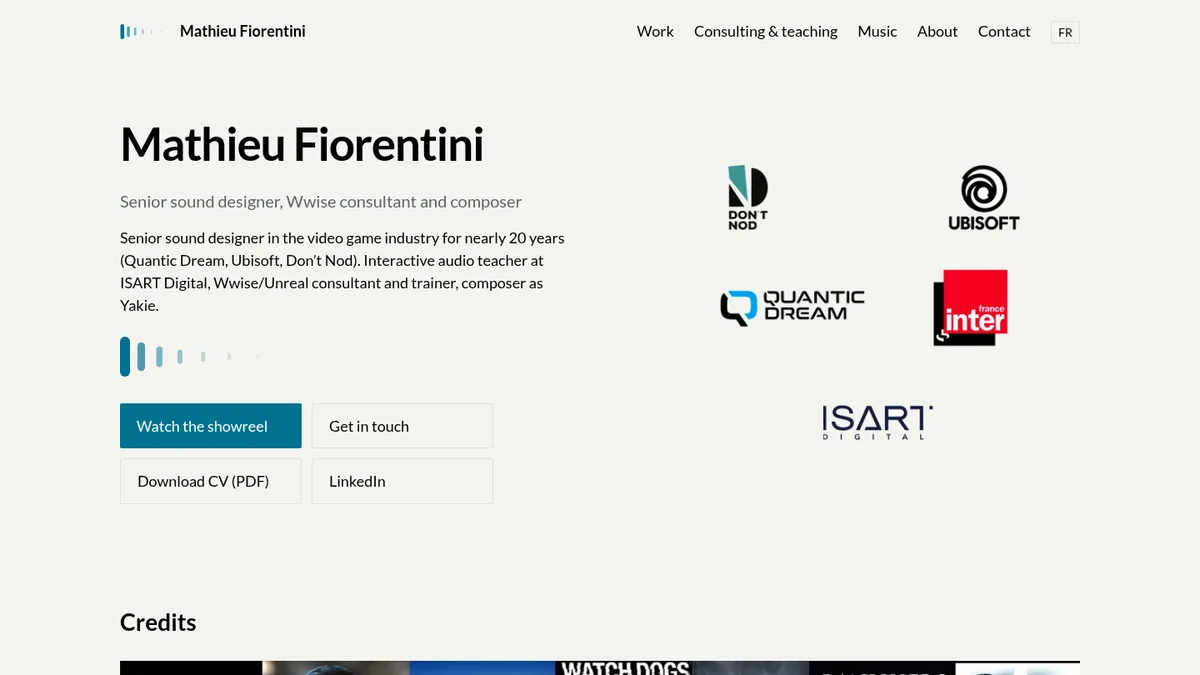Select the Quantic Dream logo
This screenshot has width=1200, height=675.
point(792,308)
